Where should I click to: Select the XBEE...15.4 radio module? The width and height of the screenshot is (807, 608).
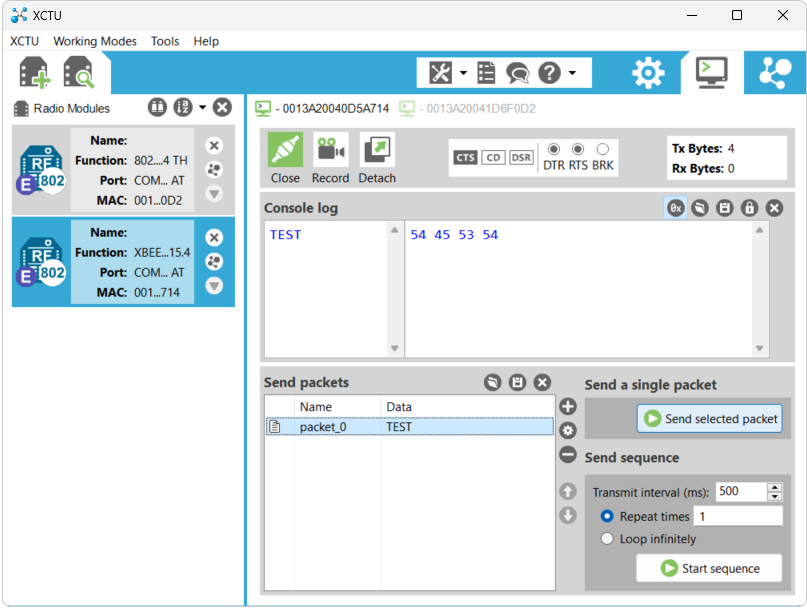tap(124, 262)
